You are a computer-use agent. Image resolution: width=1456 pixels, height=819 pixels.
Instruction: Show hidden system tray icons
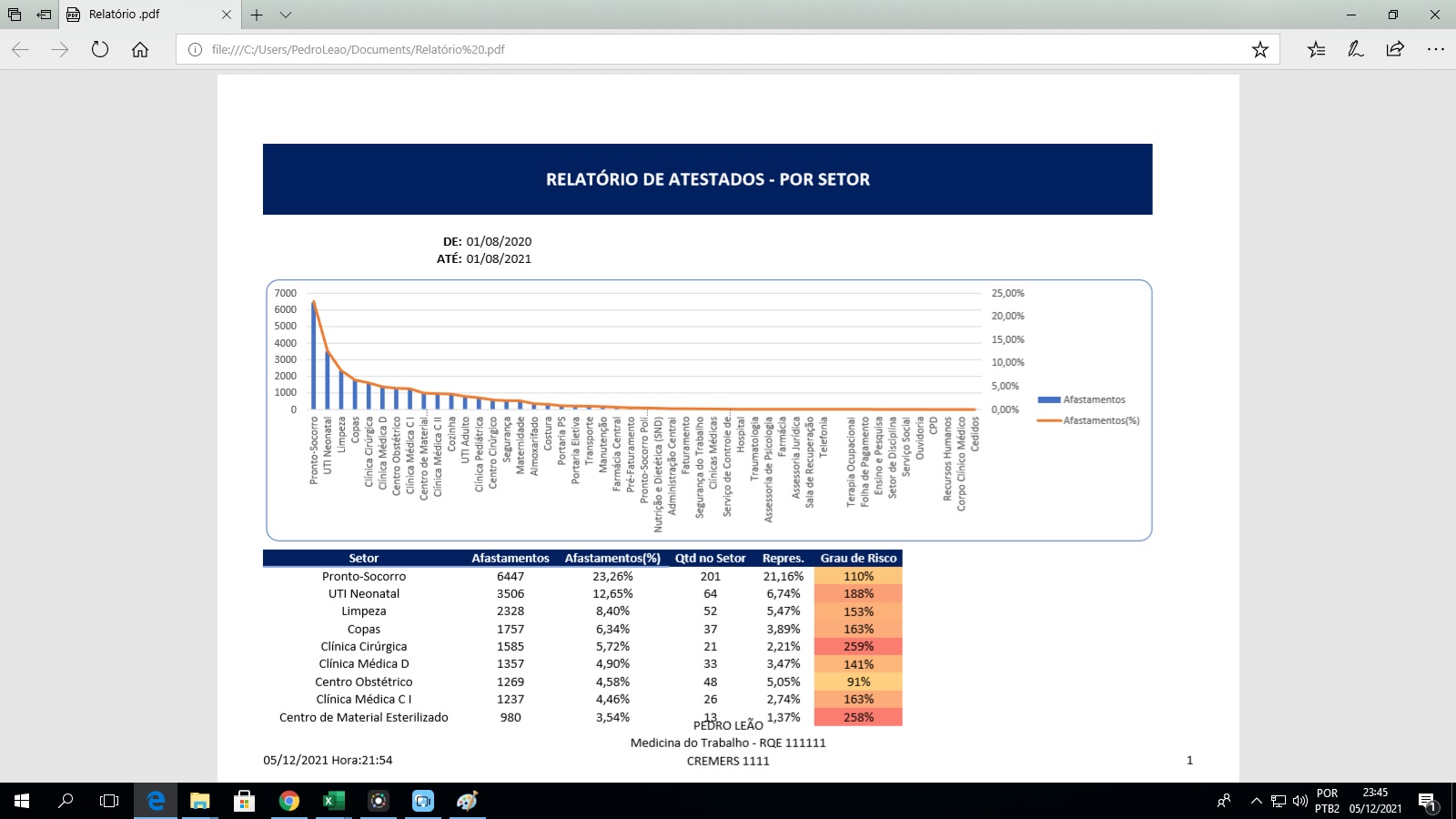pos(1256,801)
